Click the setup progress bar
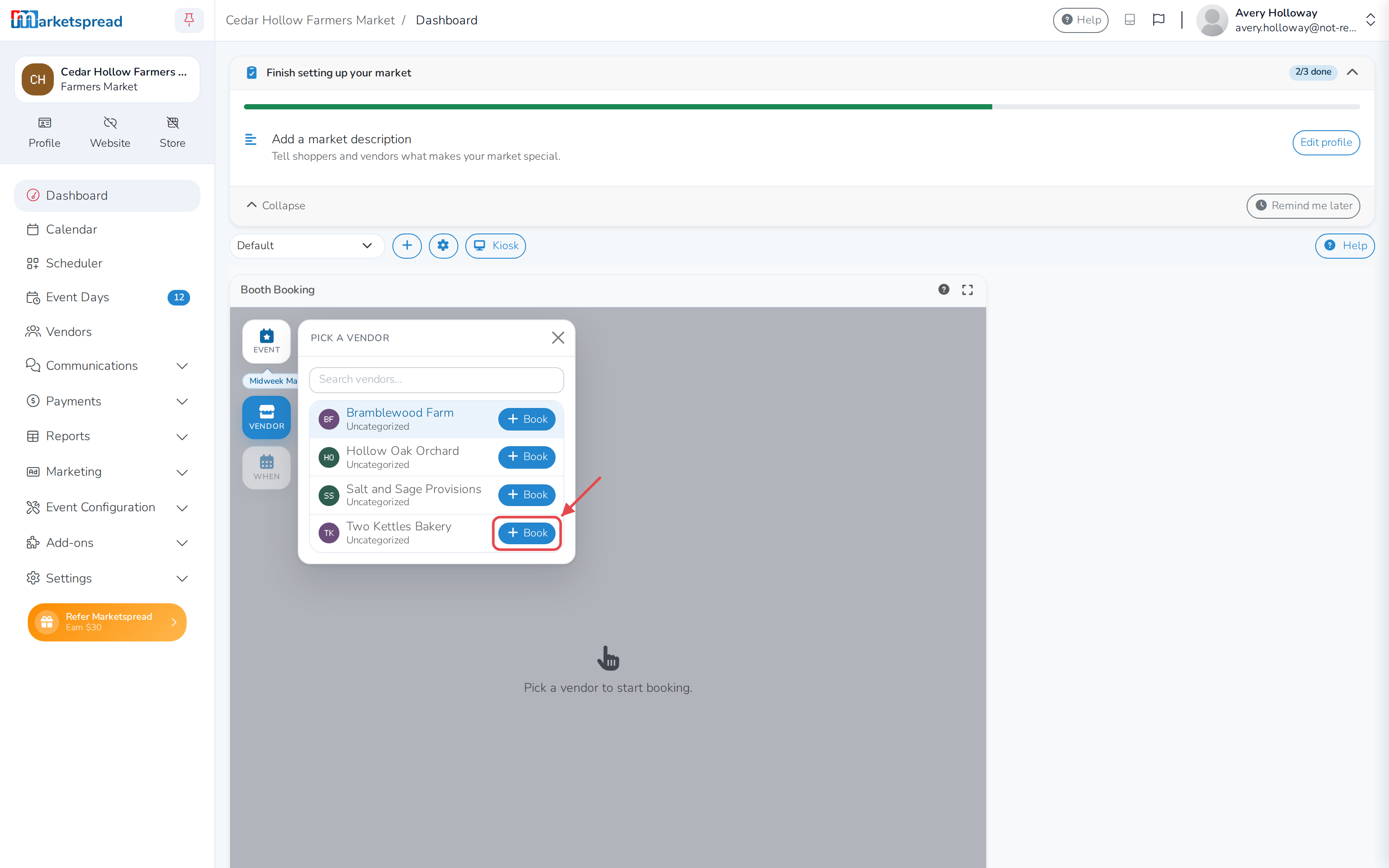The width and height of the screenshot is (1389, 868). click(801, 107)
